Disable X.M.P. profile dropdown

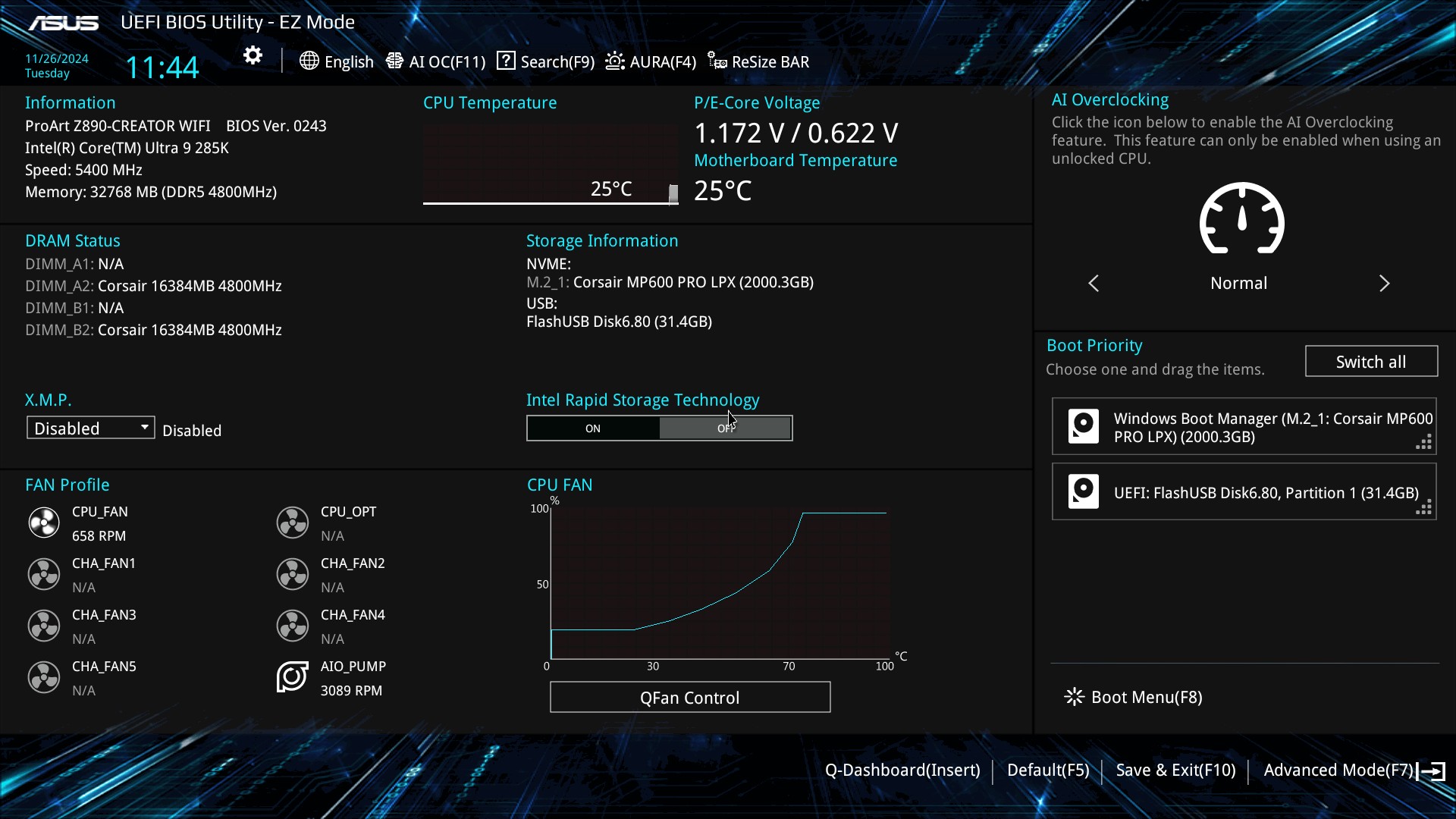pos(90,428)
